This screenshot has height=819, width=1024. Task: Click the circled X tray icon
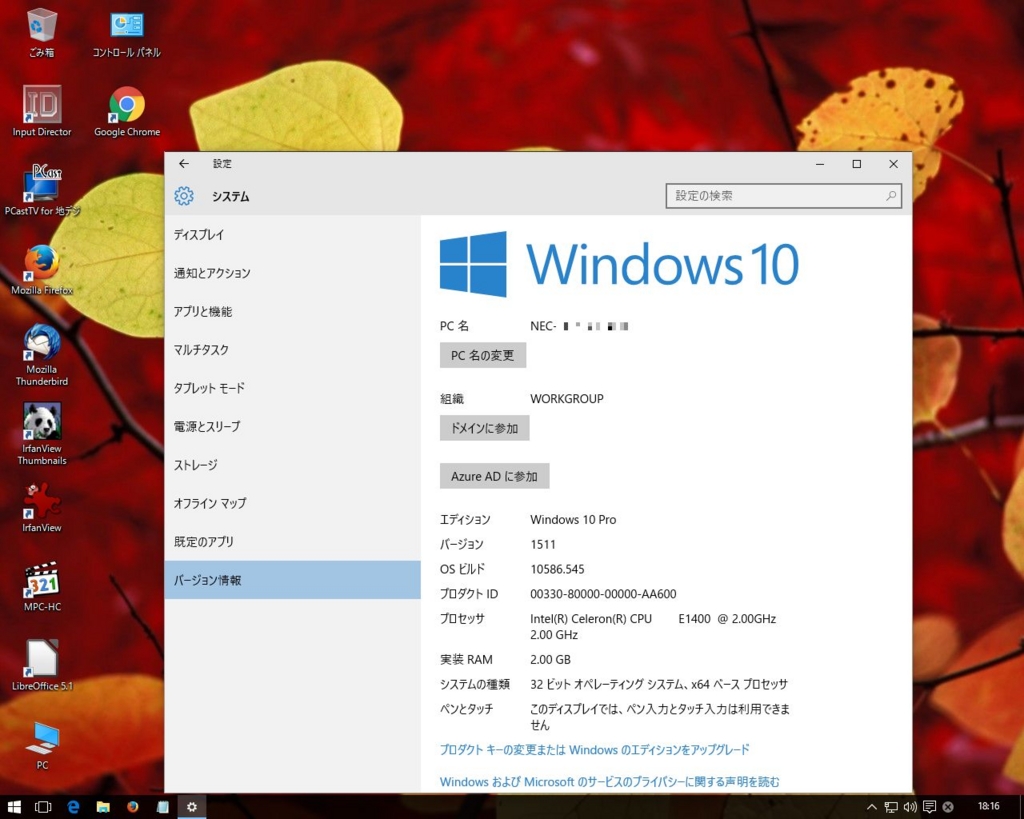coord(948,807)
